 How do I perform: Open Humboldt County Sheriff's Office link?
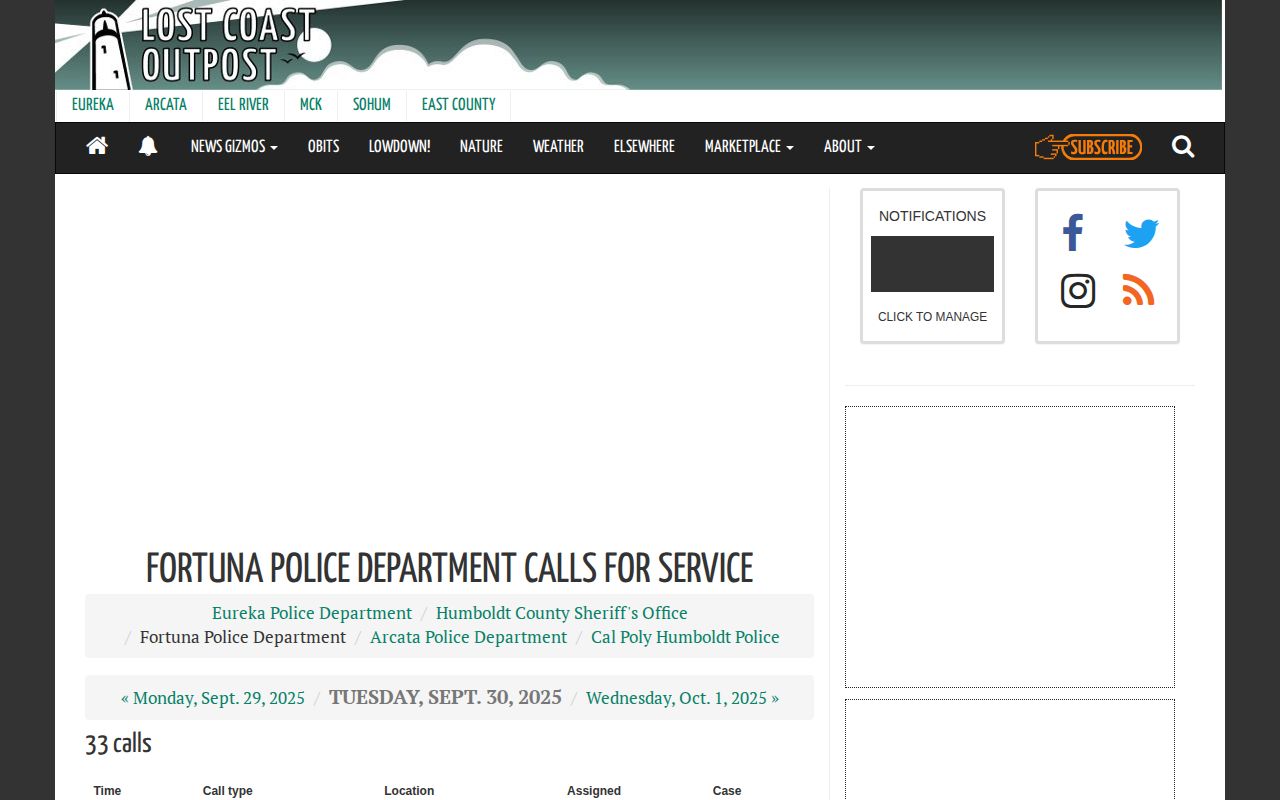click(x=562, y=613)
